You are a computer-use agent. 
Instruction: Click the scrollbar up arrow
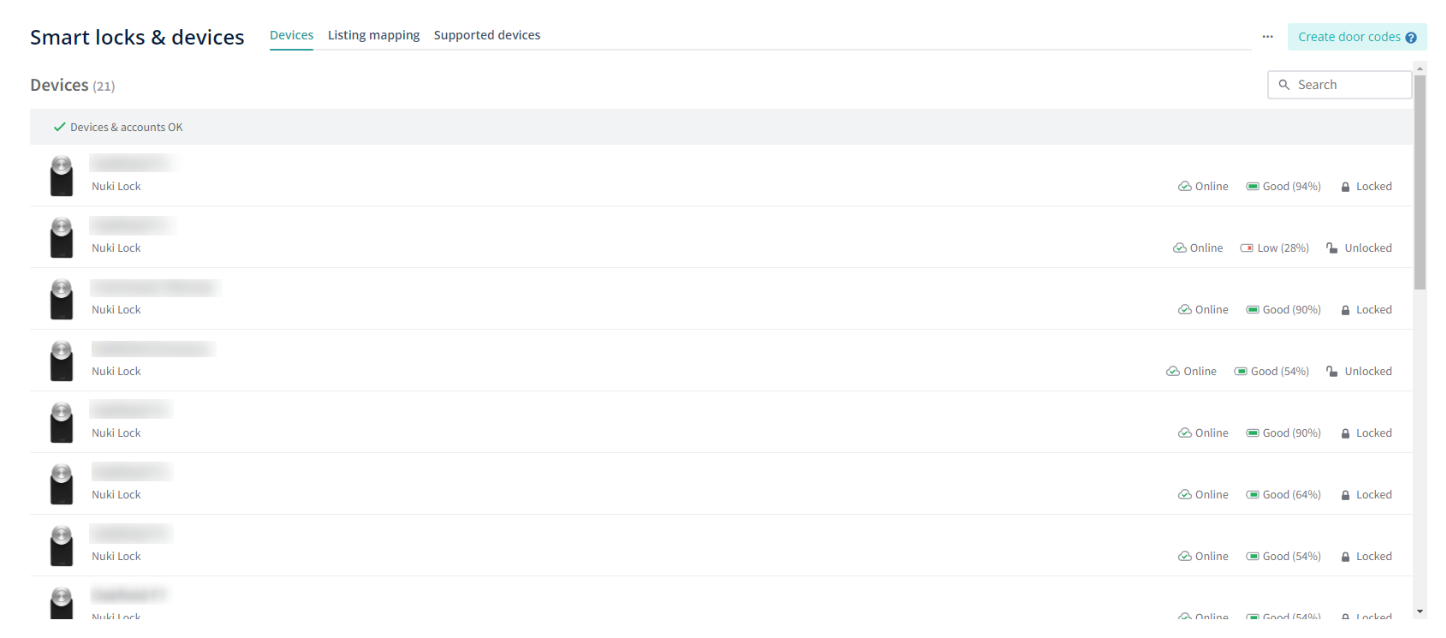1420,68
